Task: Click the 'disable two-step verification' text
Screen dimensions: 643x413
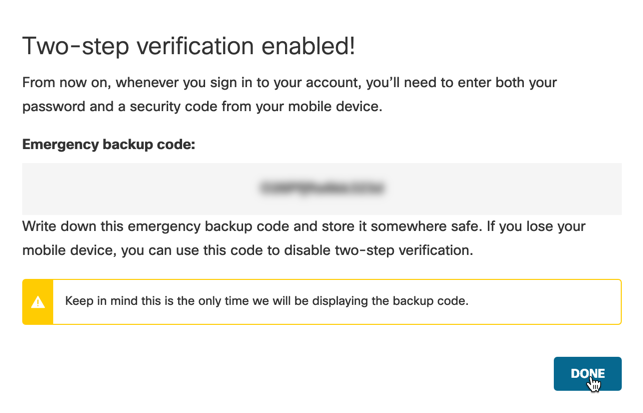Action: (379, 250)
